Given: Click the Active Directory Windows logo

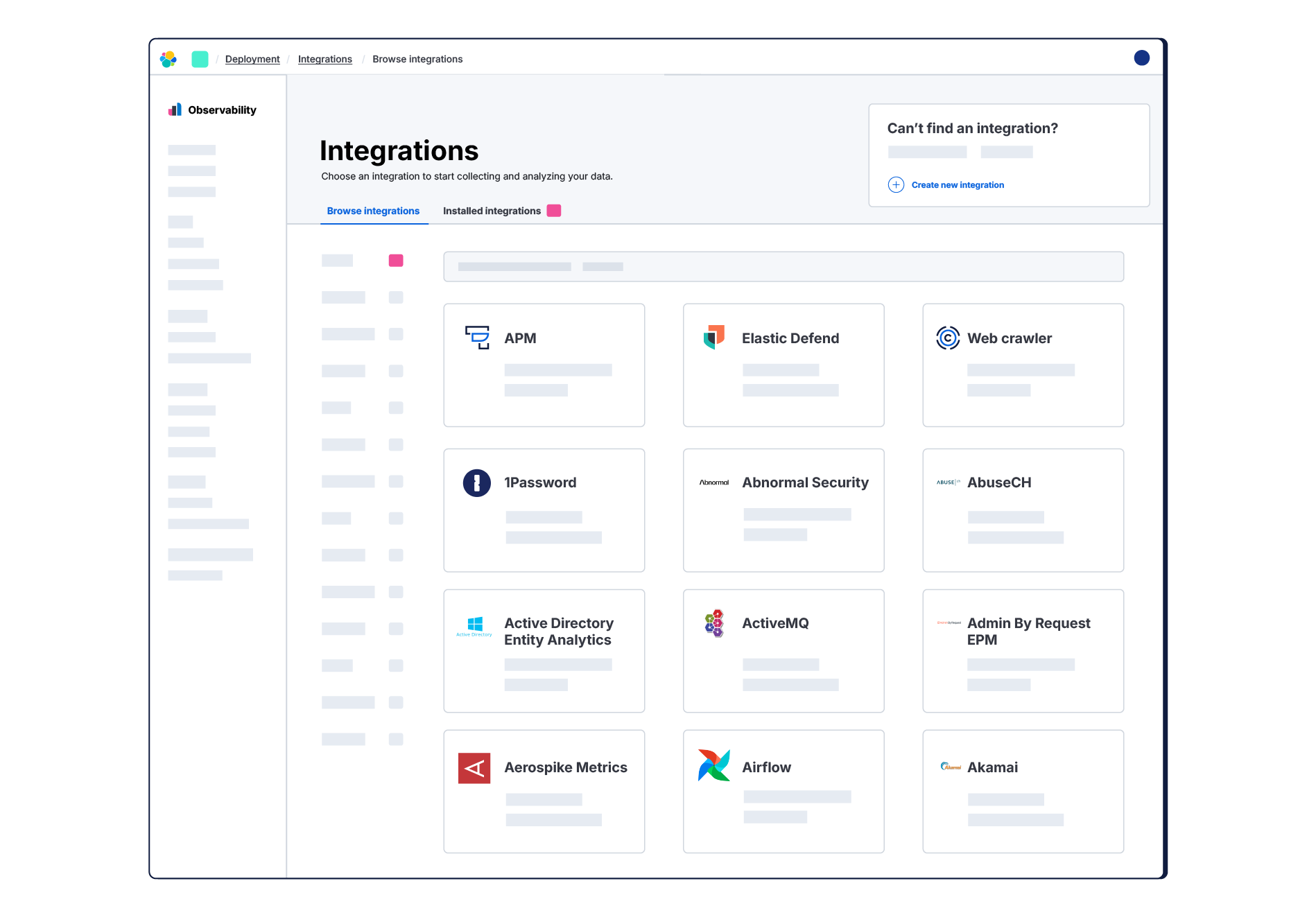Looking at the screenshot, I should [474, 626].
